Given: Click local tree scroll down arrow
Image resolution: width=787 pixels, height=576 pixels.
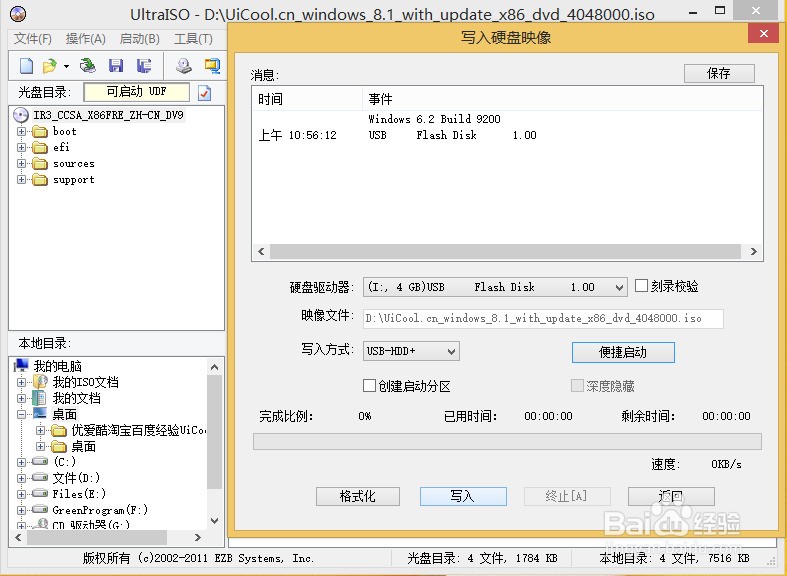Looking at the screenshot, I should [214, 520].
